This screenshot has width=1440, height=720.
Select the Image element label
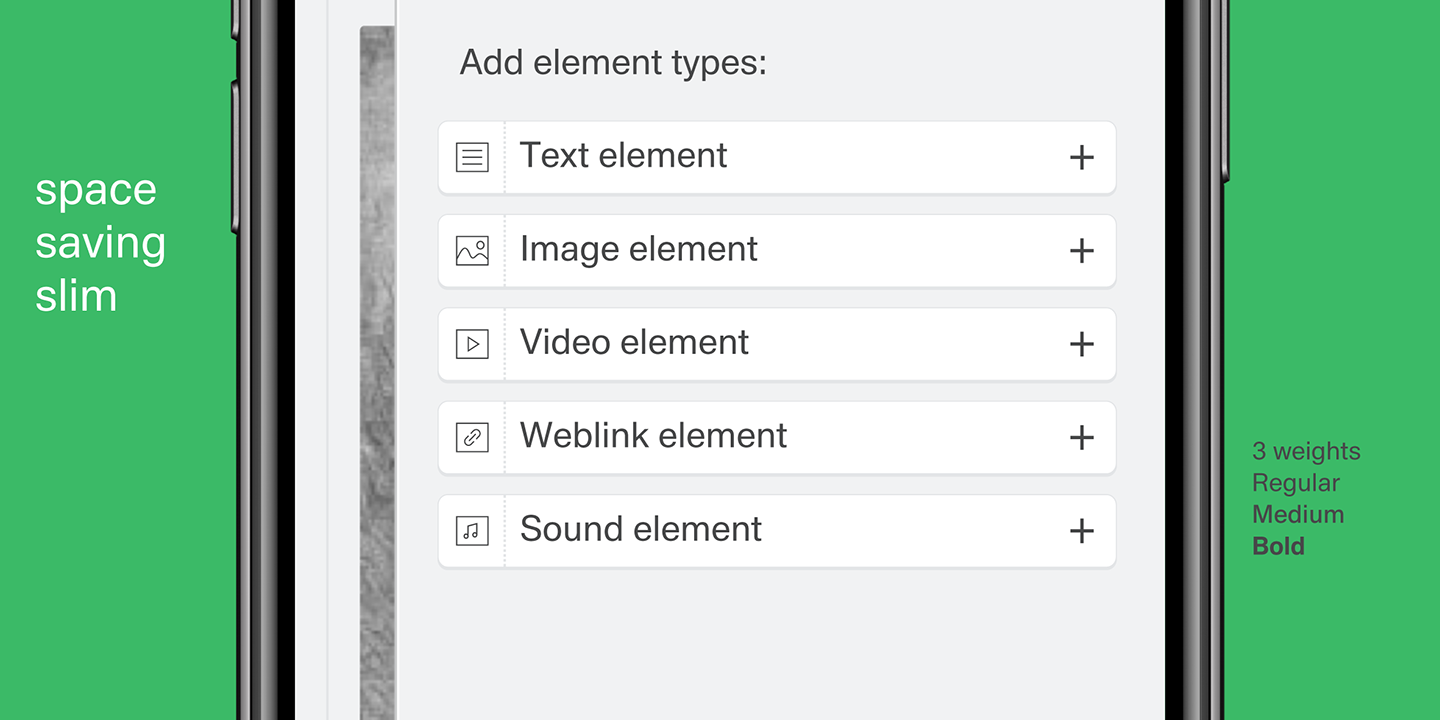638,249
